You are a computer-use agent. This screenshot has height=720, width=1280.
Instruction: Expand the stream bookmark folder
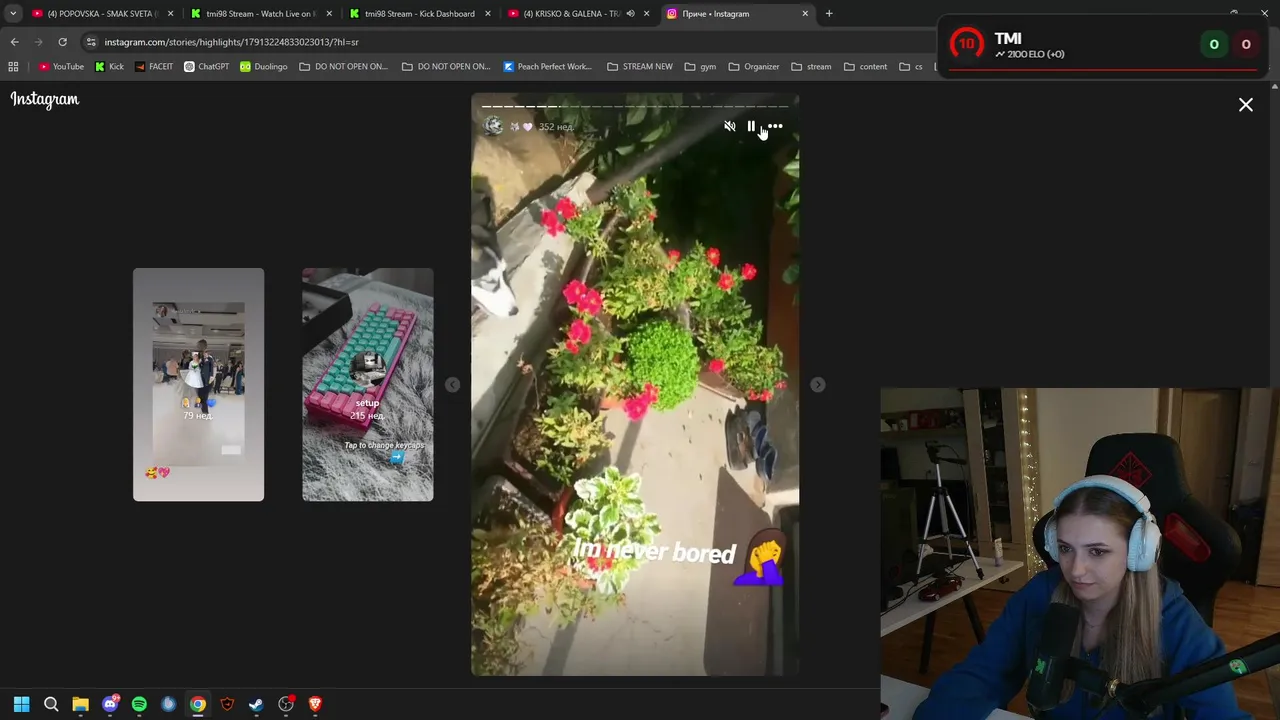coord(811,67)
